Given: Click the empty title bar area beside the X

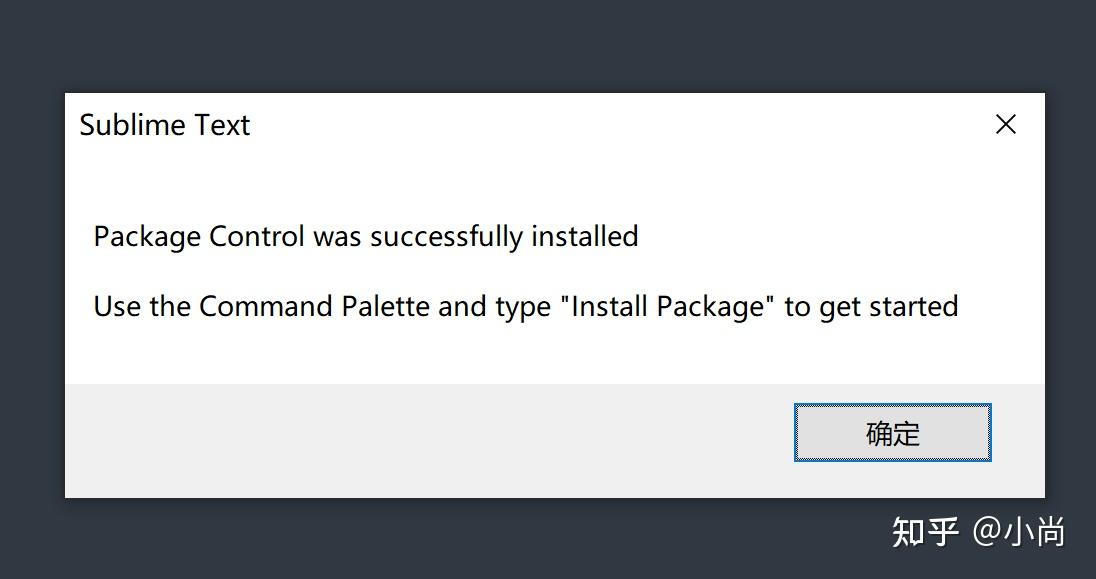Looking at the screenshot, I should 700,124.
